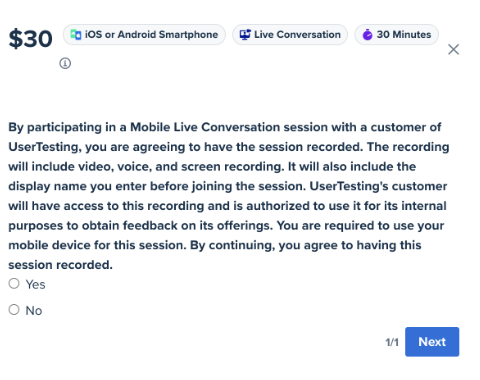Click the "No" option label text
This screenshot has width=480, height=380.
pyautogui.click(x=34, y=311)
